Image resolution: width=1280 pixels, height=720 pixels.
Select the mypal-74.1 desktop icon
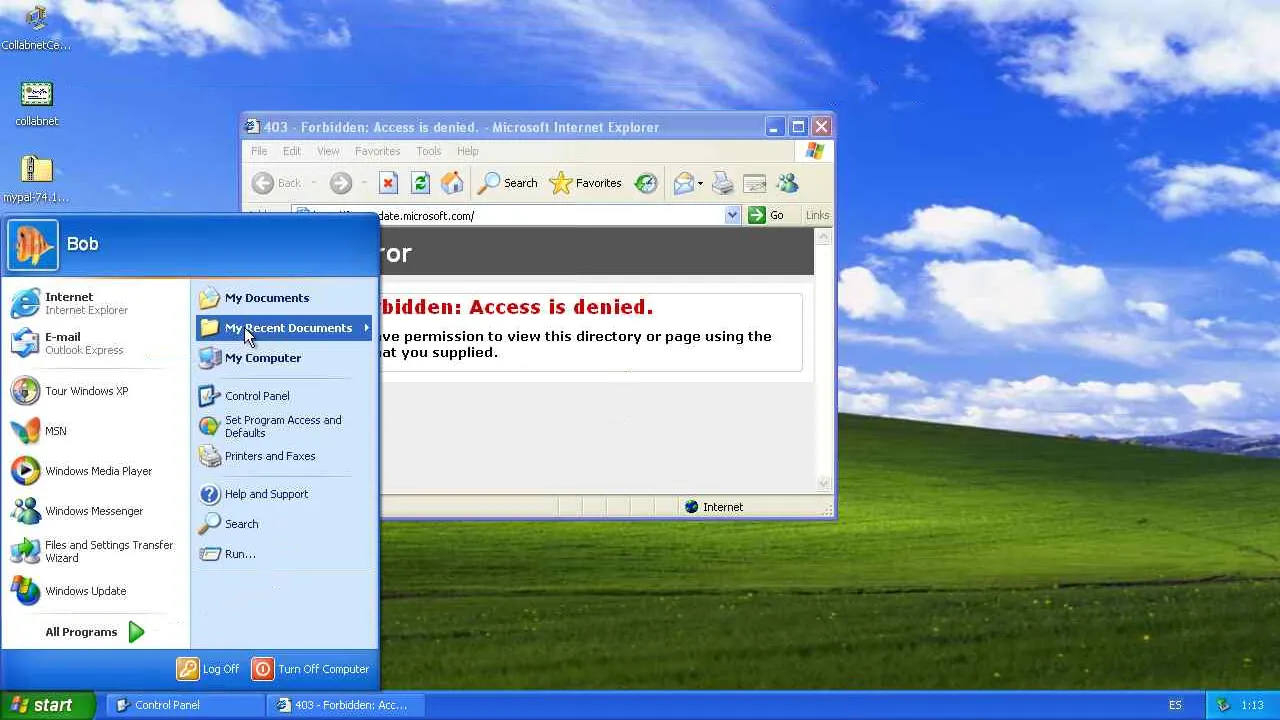coord(36,180)
